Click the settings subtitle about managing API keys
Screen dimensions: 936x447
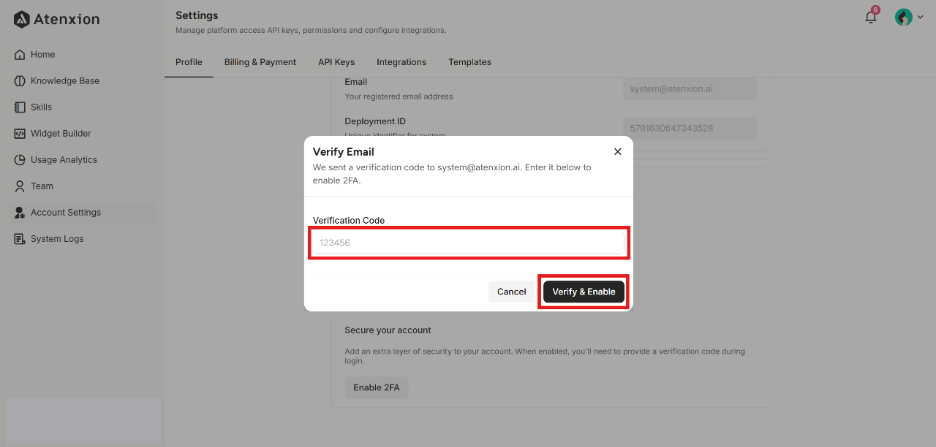click(311, 30)
